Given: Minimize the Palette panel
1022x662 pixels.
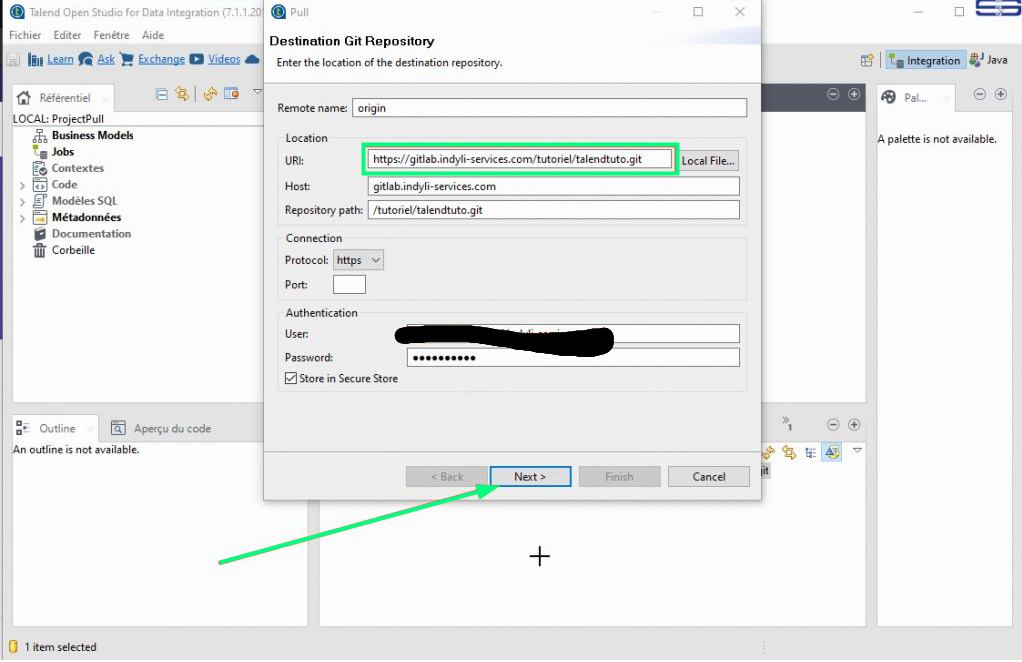Looking at the screenshot, I should pos(980,94).
